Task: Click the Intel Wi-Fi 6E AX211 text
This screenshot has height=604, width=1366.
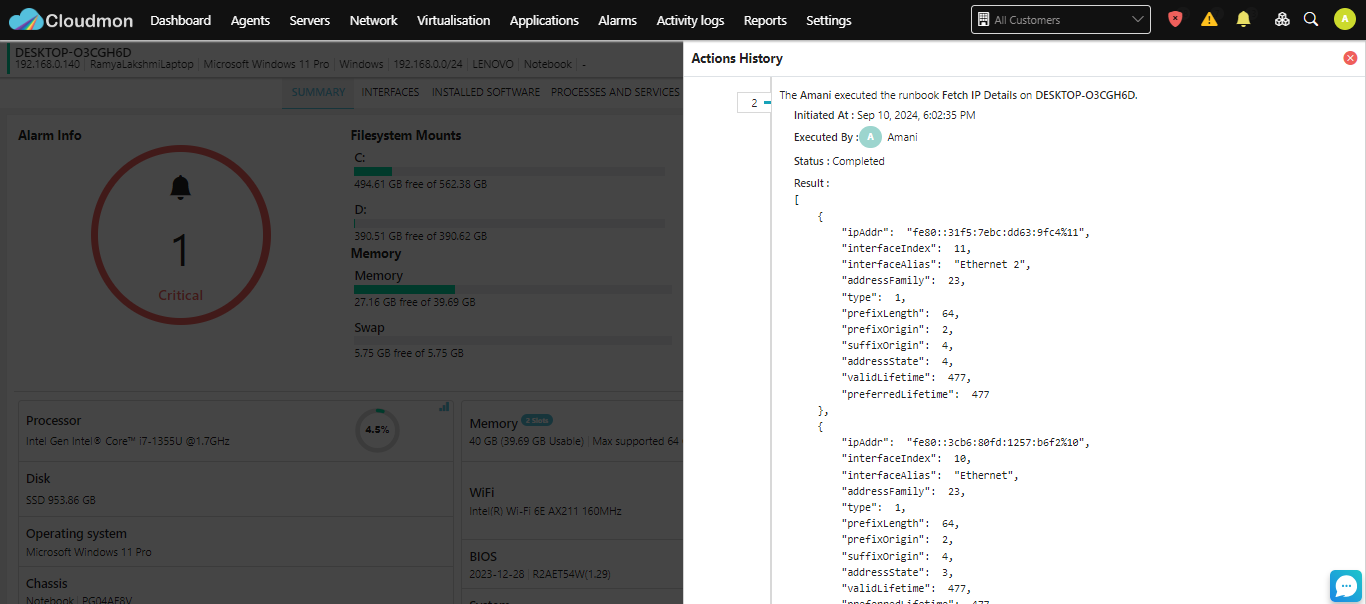Action: [546, 511]
